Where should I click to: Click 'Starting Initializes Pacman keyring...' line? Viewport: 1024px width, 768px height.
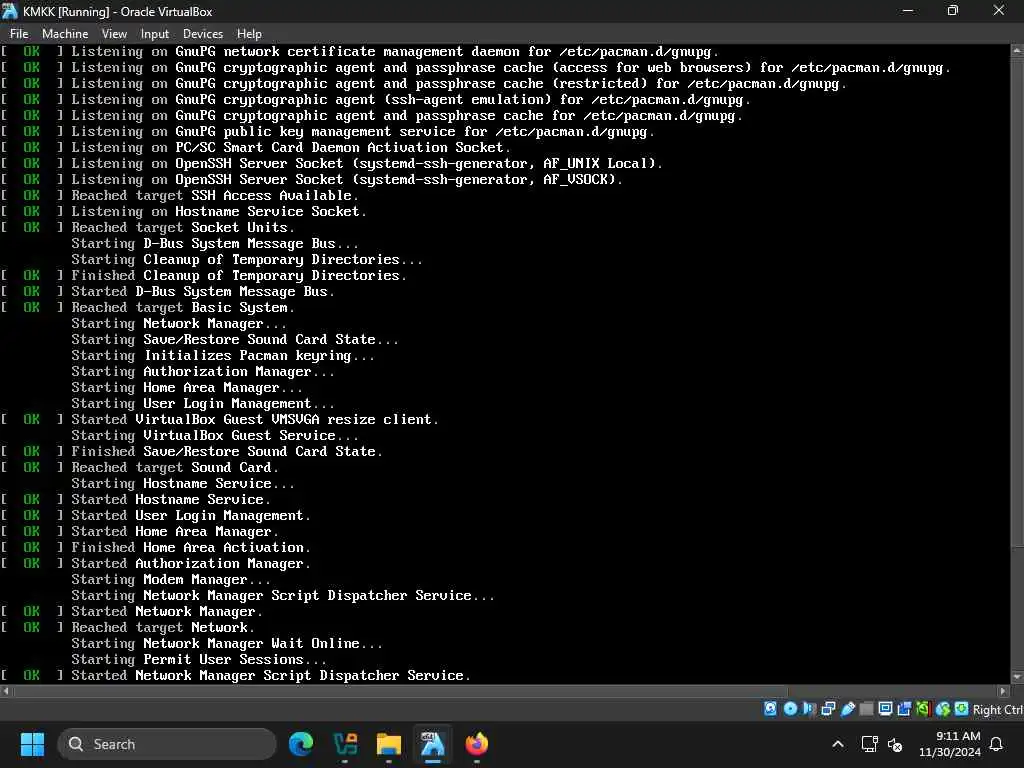(223, 356)
